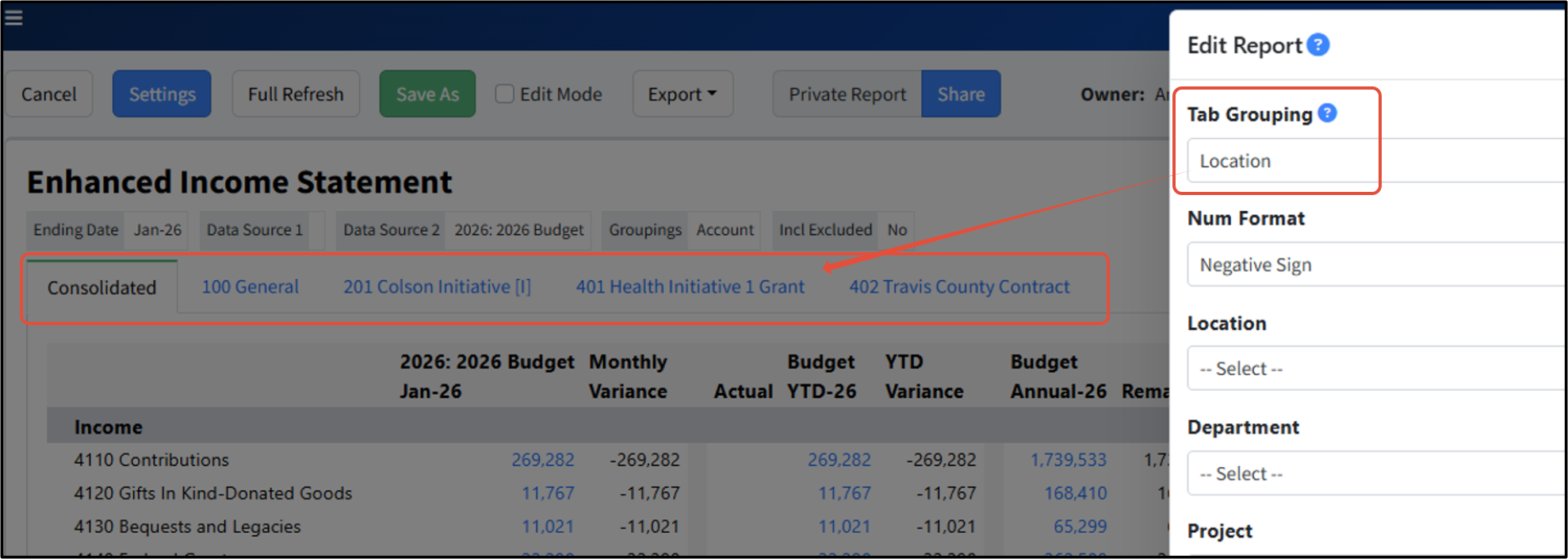The height and width of the screenshot is (559, 1568).
Task: Open 4120 Gifts In Kind Jan-26 value 11,767
Action: [x=548, y=493]
